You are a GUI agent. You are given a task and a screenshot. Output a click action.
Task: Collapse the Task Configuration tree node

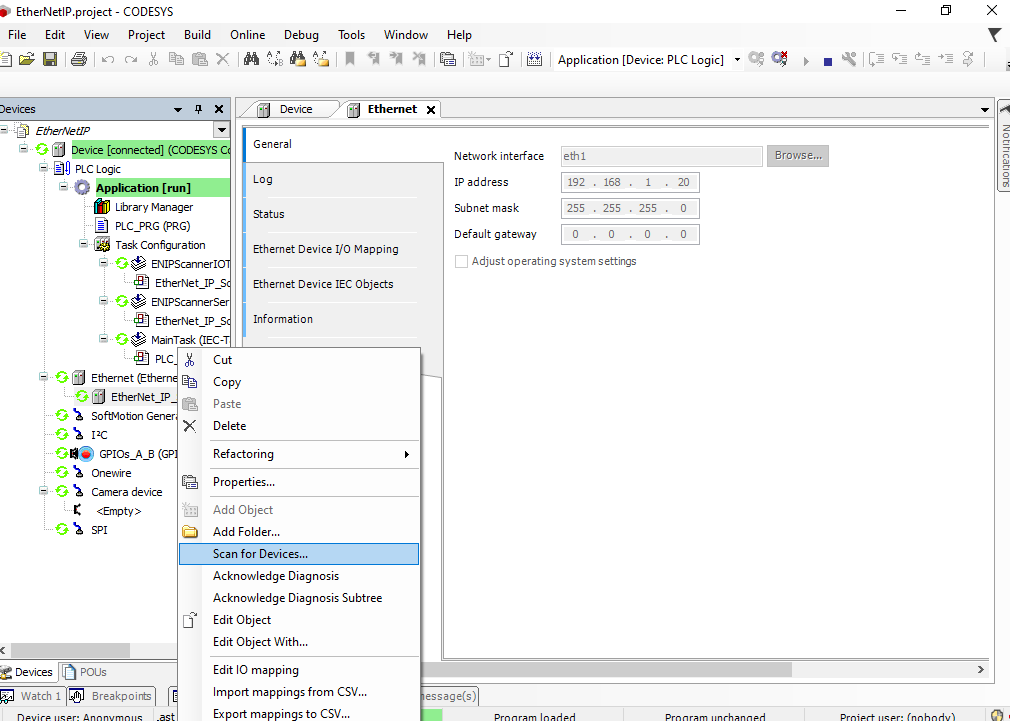click(x=85, y=245)
